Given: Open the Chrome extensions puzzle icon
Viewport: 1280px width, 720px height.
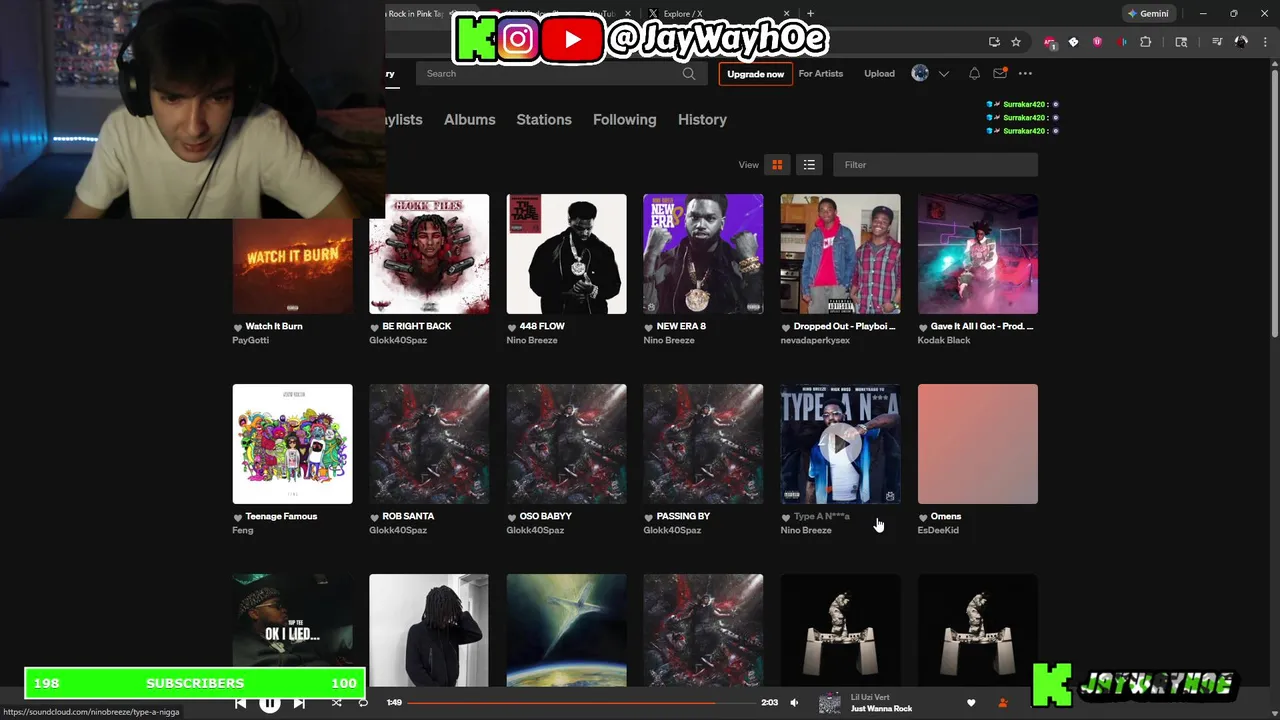Looking at the screenshot, I should tap(1146, 42).
